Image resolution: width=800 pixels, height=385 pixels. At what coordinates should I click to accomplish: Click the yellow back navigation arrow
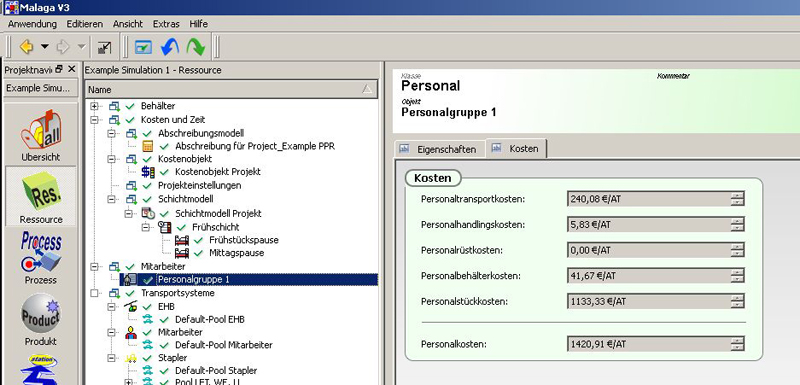[27, 47]
